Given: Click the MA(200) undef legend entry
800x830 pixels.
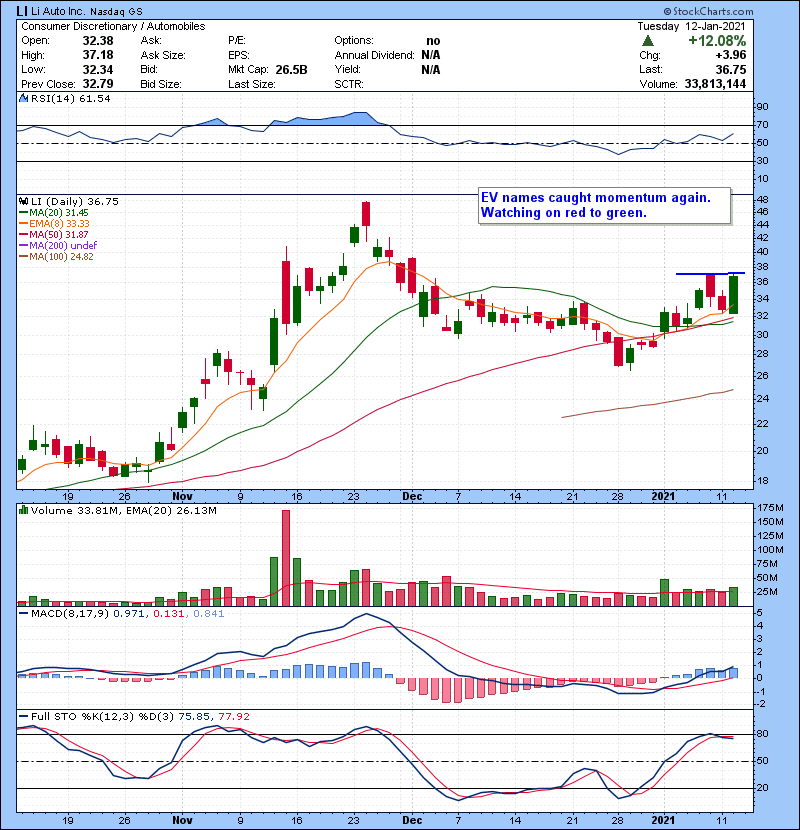Looking at the screenshot, I should pyautogui.click(x=58, y=245).
